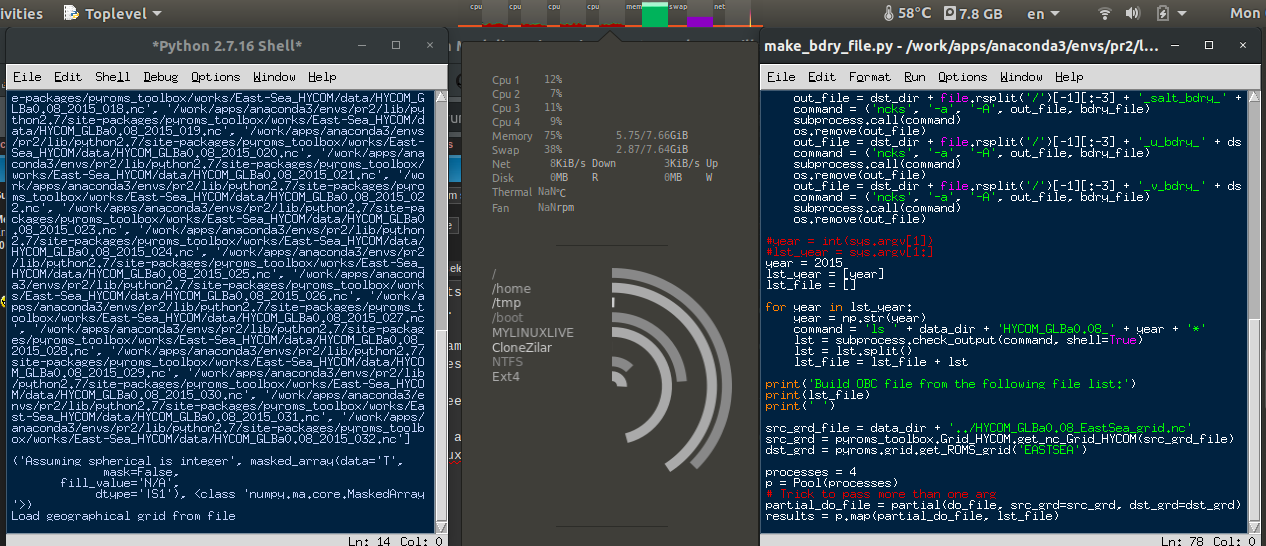Open the Shell menu in Python Shell
Screen dimensions: 1266x546
coord(112,77)
